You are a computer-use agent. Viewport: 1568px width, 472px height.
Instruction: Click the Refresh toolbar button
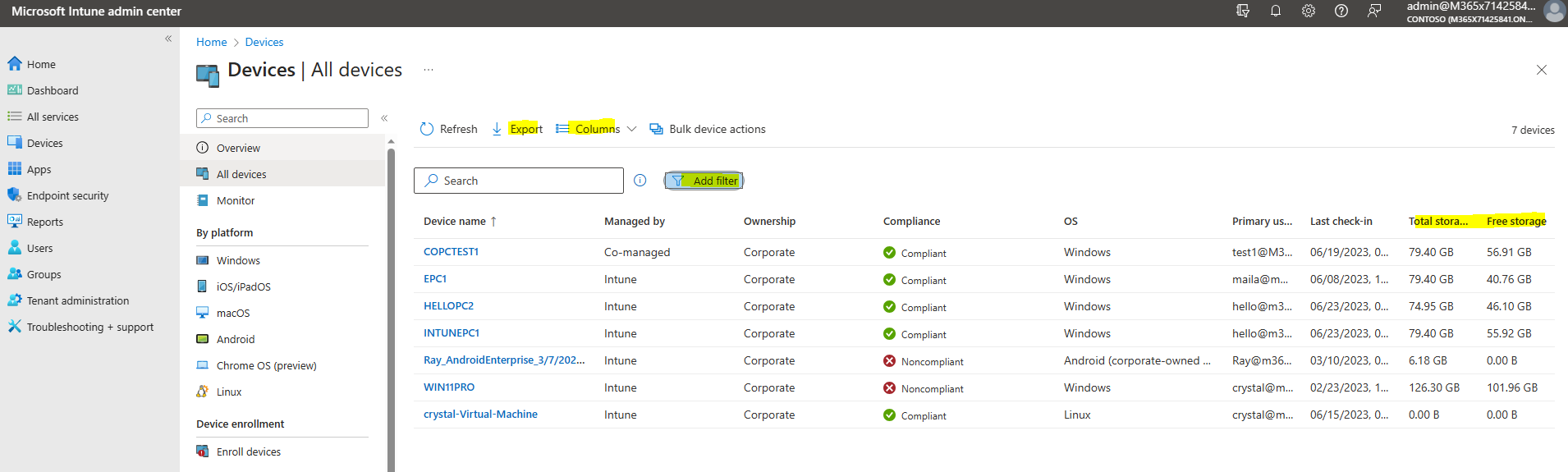click(448, 129)
